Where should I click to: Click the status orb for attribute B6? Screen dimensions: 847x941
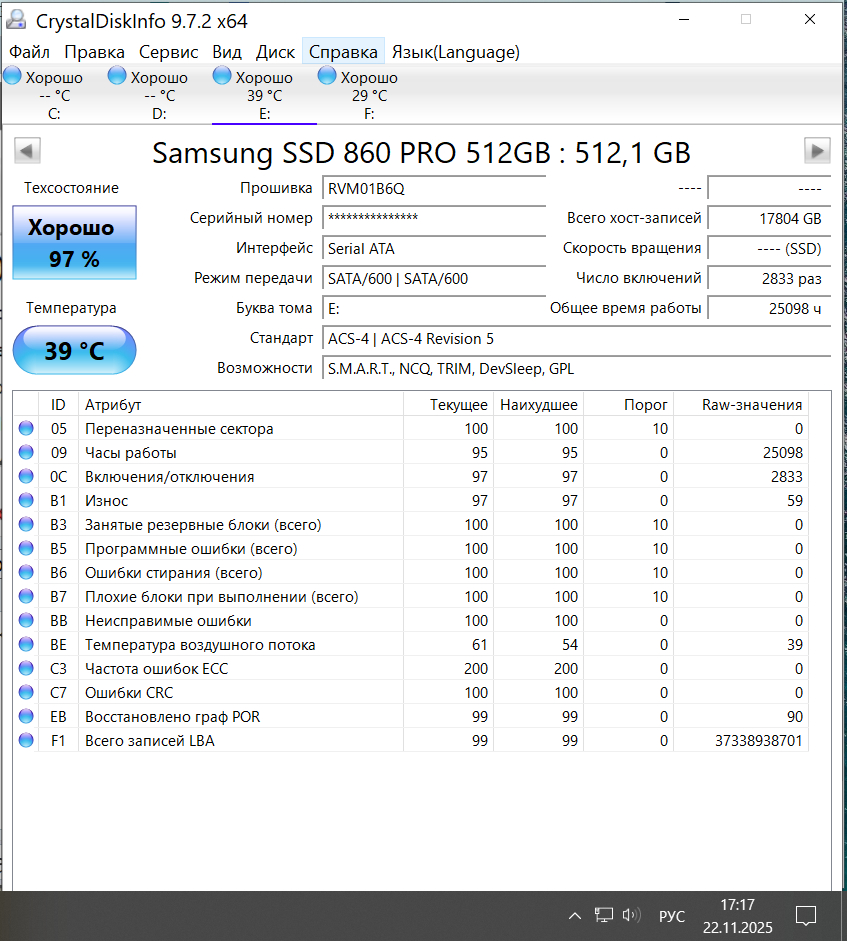(26, 572)
